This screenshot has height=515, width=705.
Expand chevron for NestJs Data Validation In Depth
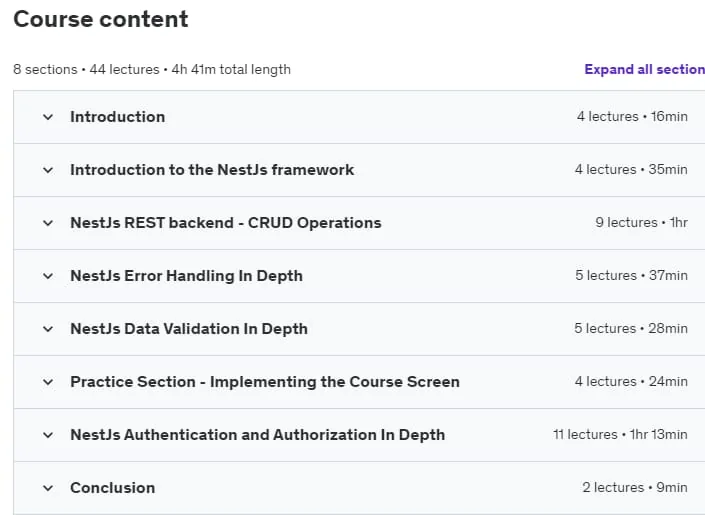point(48,329)
